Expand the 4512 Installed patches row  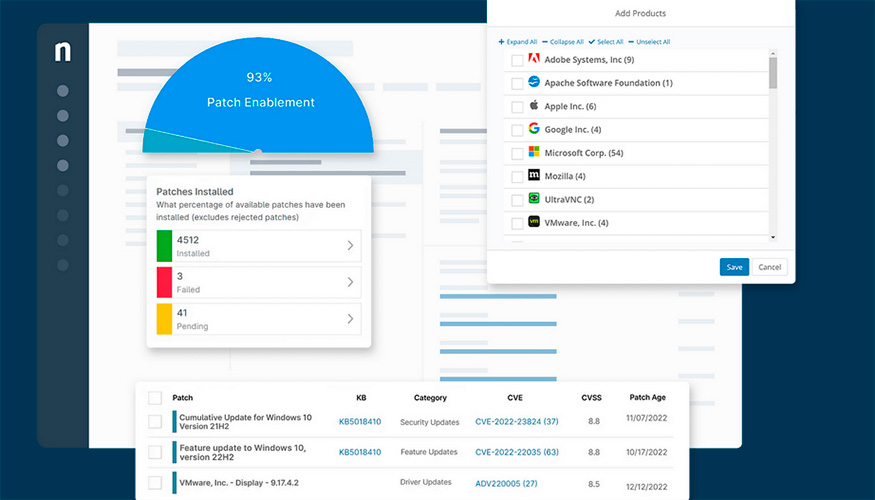[350, 245]
